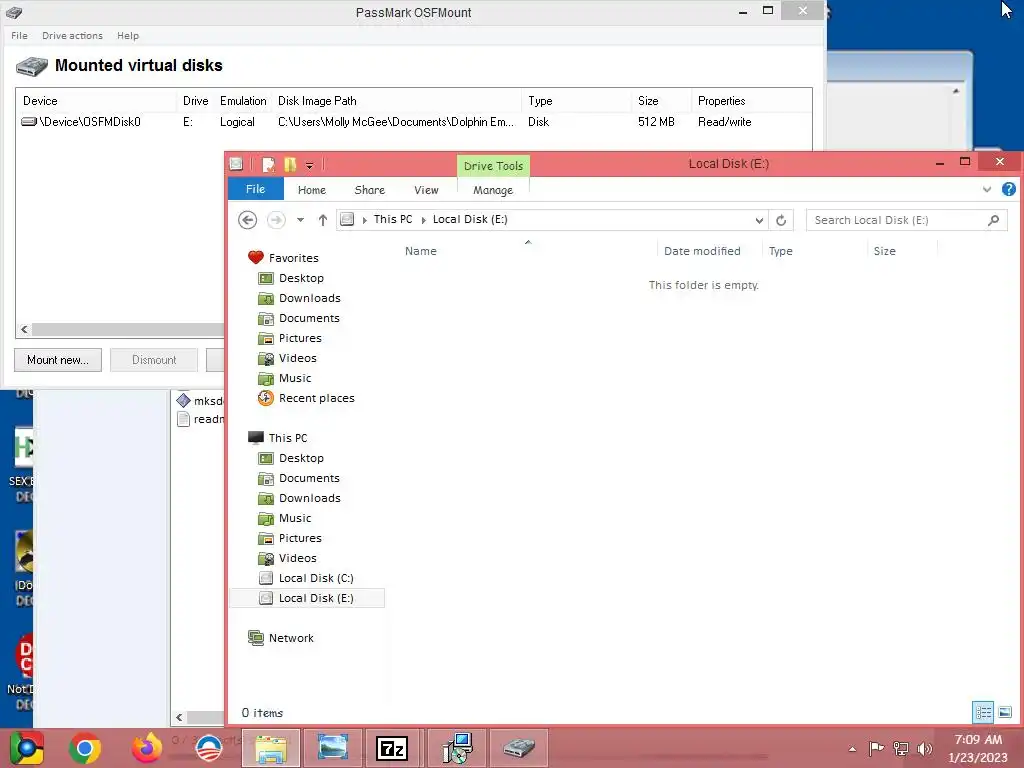Sort by the Disk Image Path column in OSFMount
This screenshot has width=1024, height=768.
396,101
